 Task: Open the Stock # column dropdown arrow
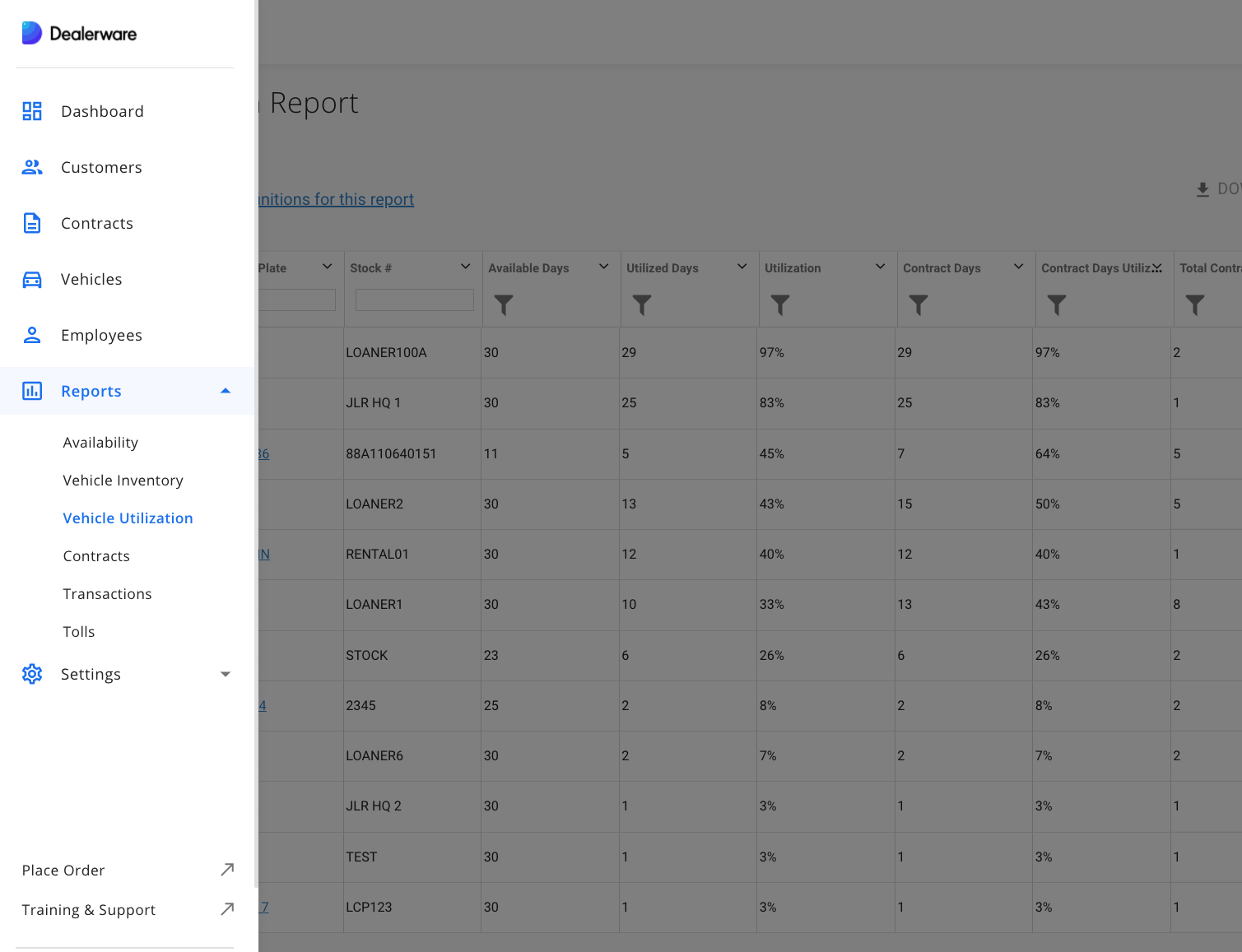pos(466,267)
